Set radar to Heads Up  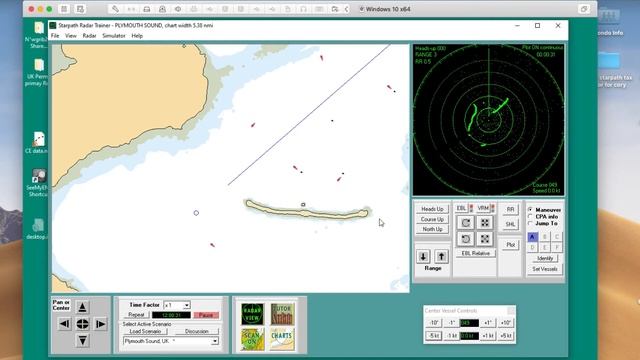coord(432,209)
